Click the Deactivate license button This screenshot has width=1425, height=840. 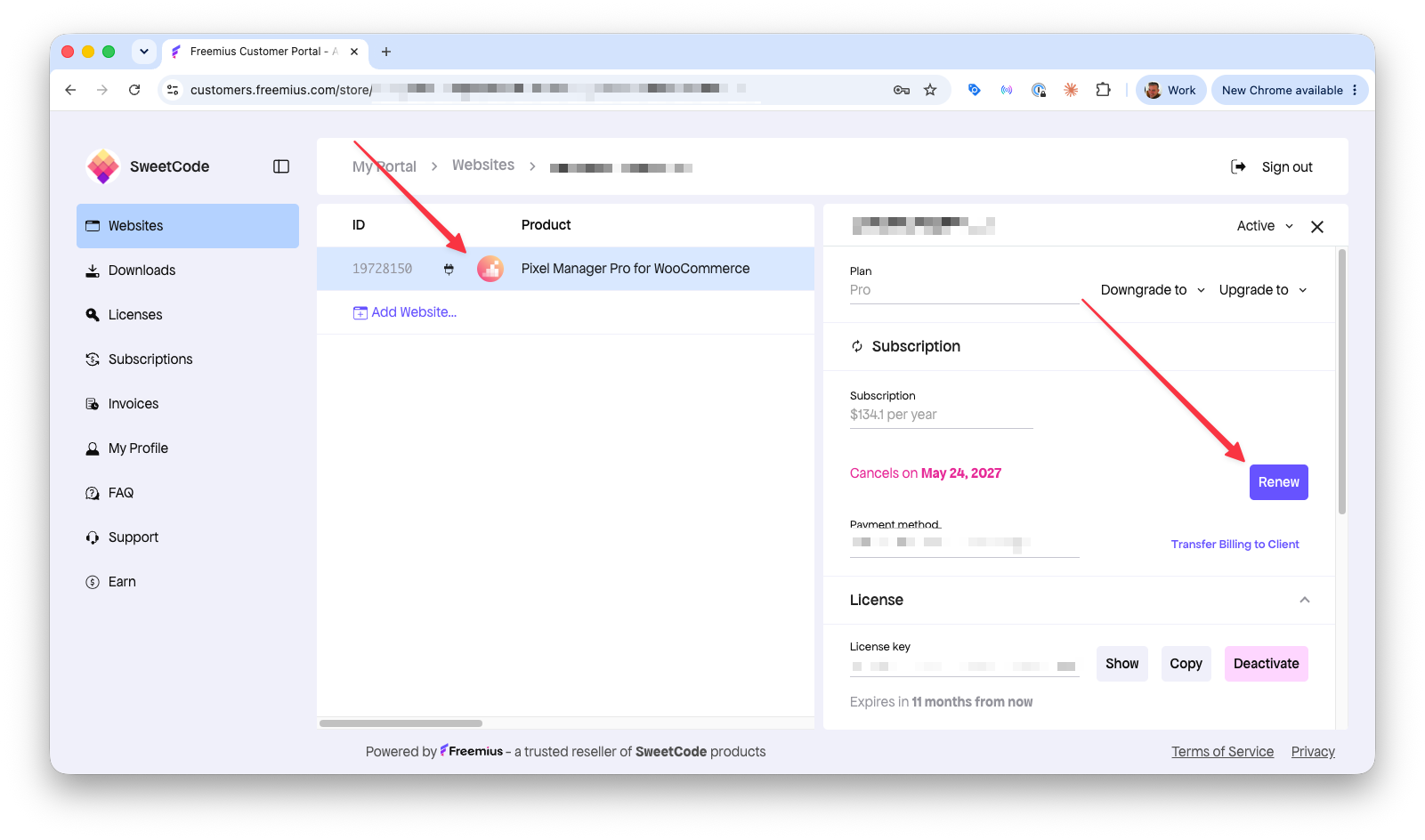click(1266, 664)
